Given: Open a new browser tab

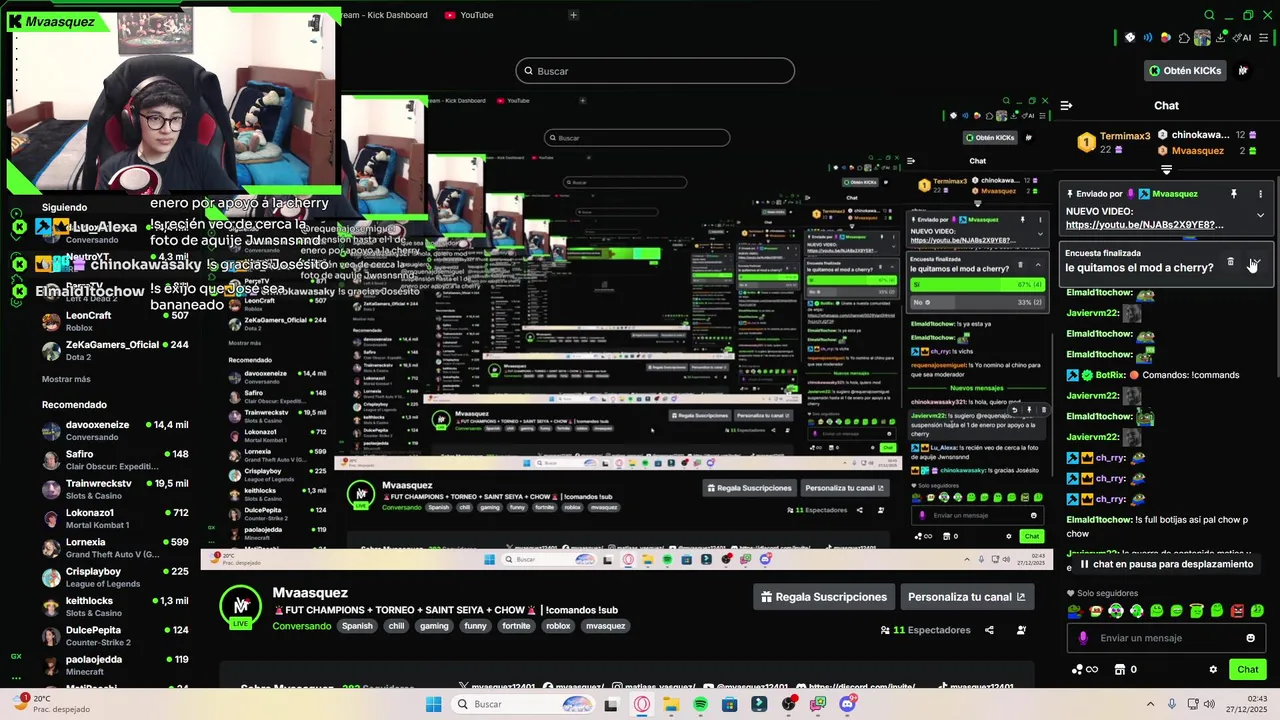Looking at the screenshot, I should pyautogui.click(x=573, y=15).
